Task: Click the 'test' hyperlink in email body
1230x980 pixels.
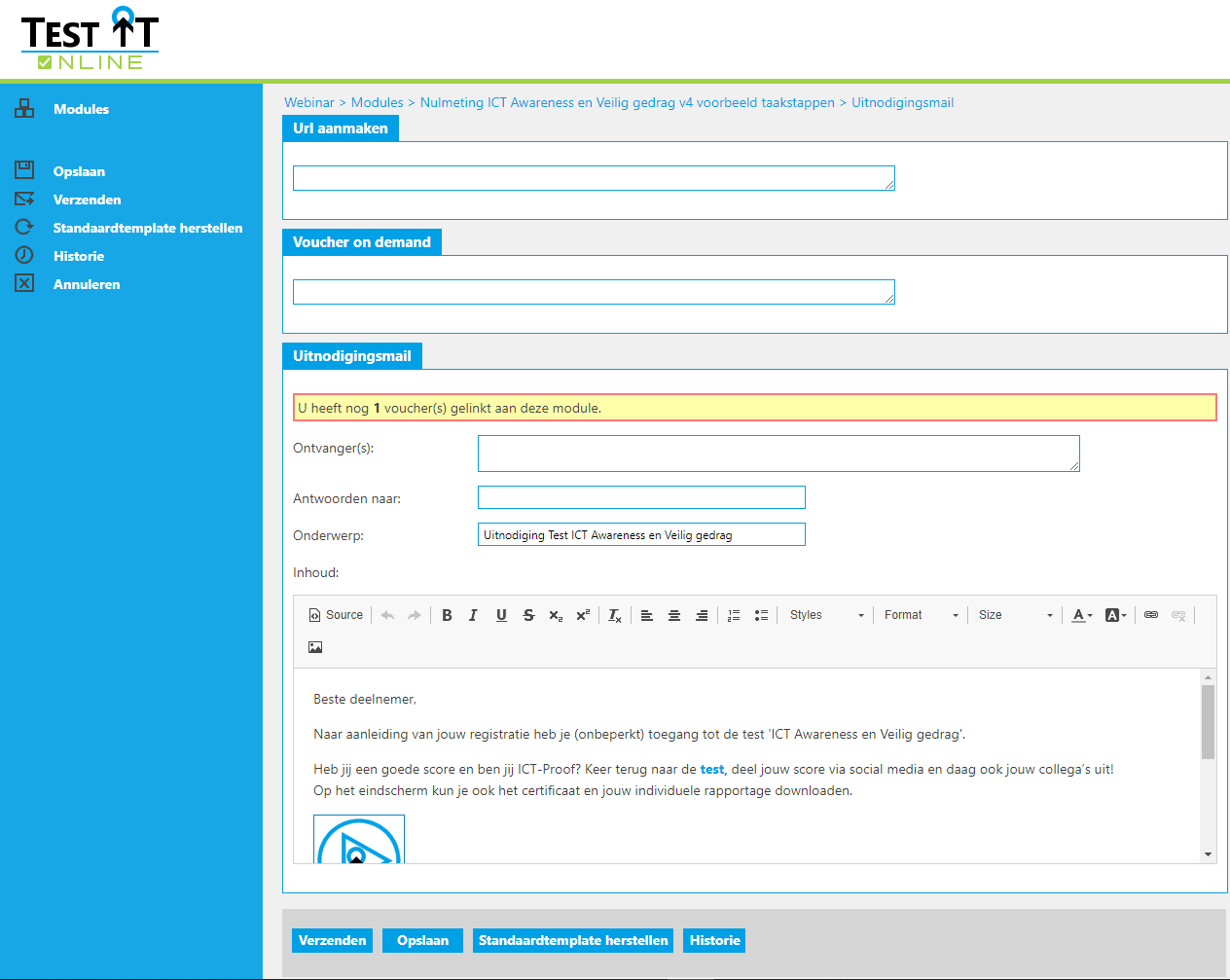Action: click(x=712, y=769)
